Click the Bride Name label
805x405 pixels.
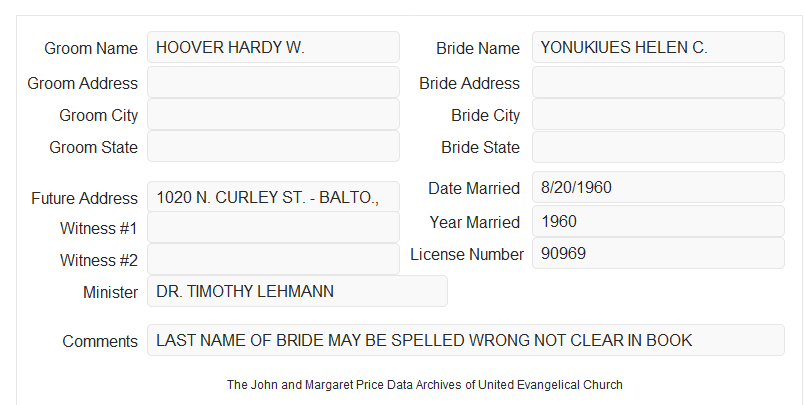pos(477,48)
